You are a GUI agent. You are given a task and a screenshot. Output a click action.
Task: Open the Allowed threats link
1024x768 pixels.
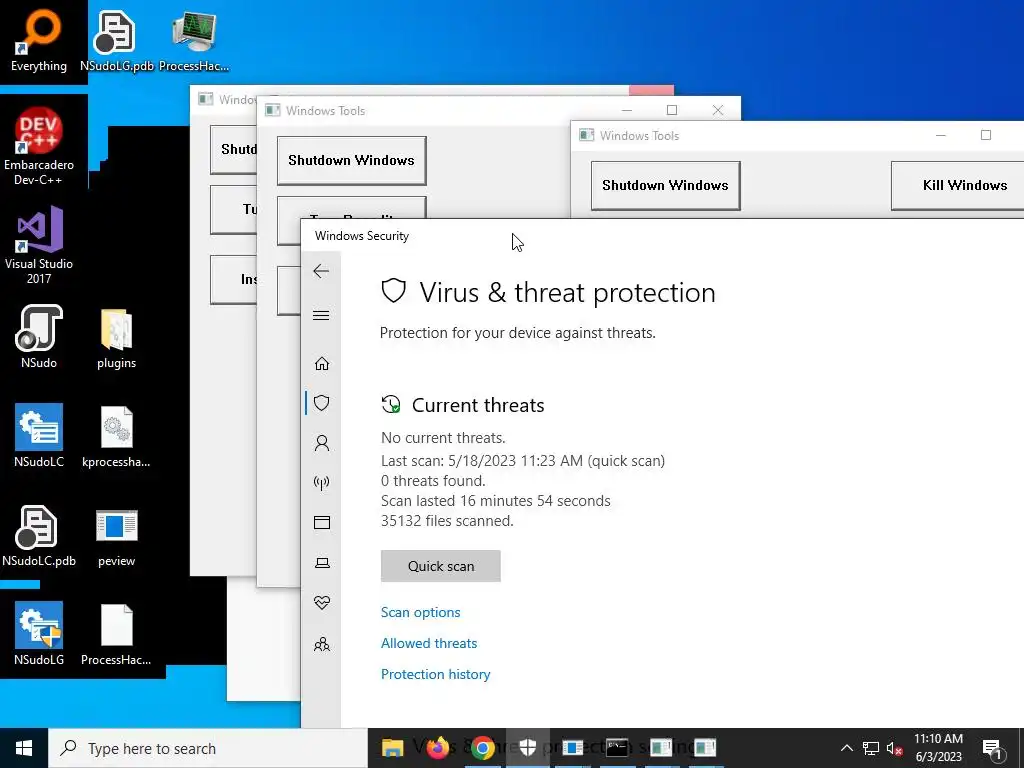pyautogui.click(x=429, y=643)
